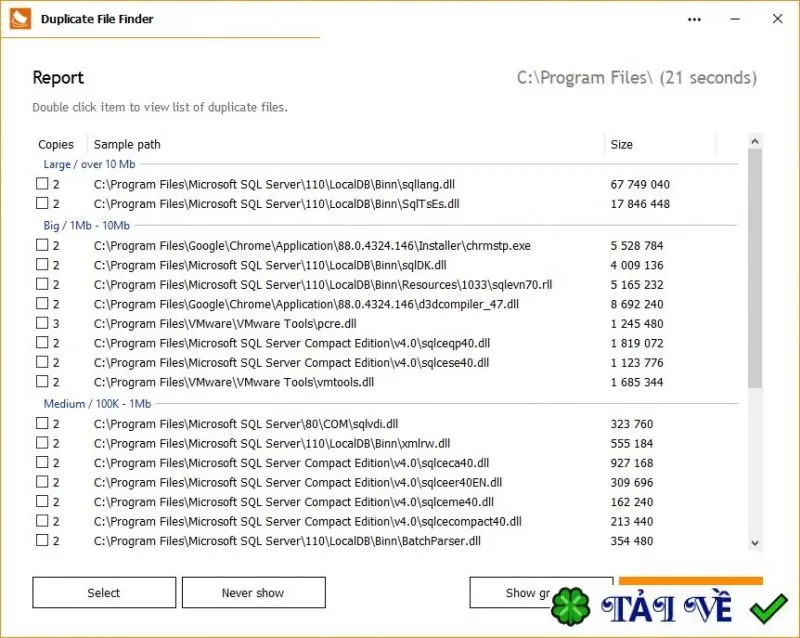Collapse the Big / 1Mb - 10Mb group

[86, 226]
